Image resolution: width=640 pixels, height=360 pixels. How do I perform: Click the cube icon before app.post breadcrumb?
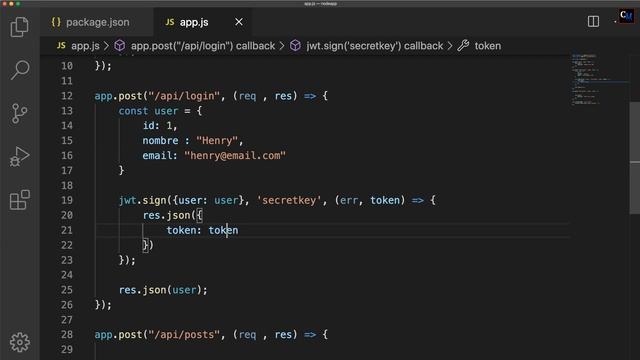120,45
